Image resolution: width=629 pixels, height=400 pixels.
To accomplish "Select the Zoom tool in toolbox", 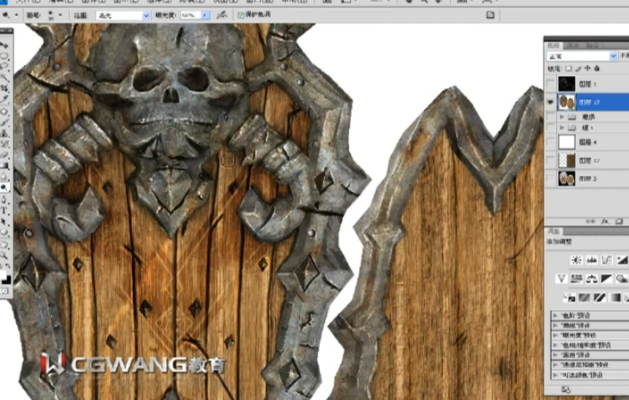I will (x=4, y=256).
